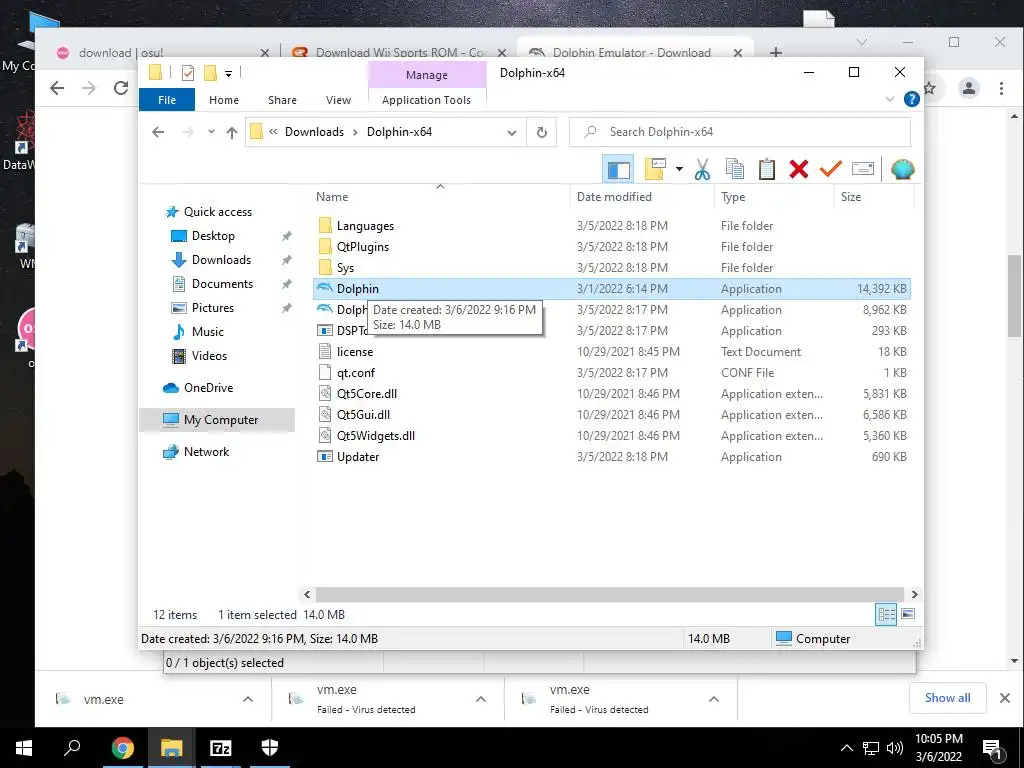Open the Share ribbon tab

pos(282,100)
